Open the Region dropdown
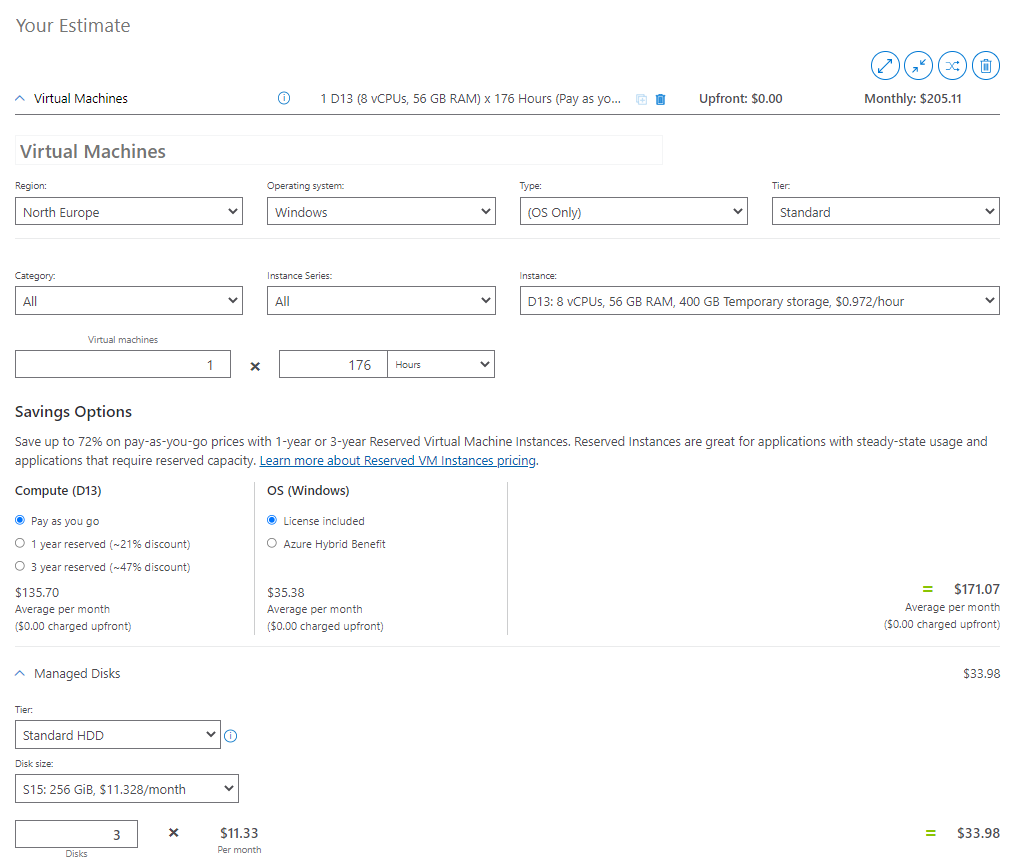This screenshot has height=862, width=1014. (129, 211)
